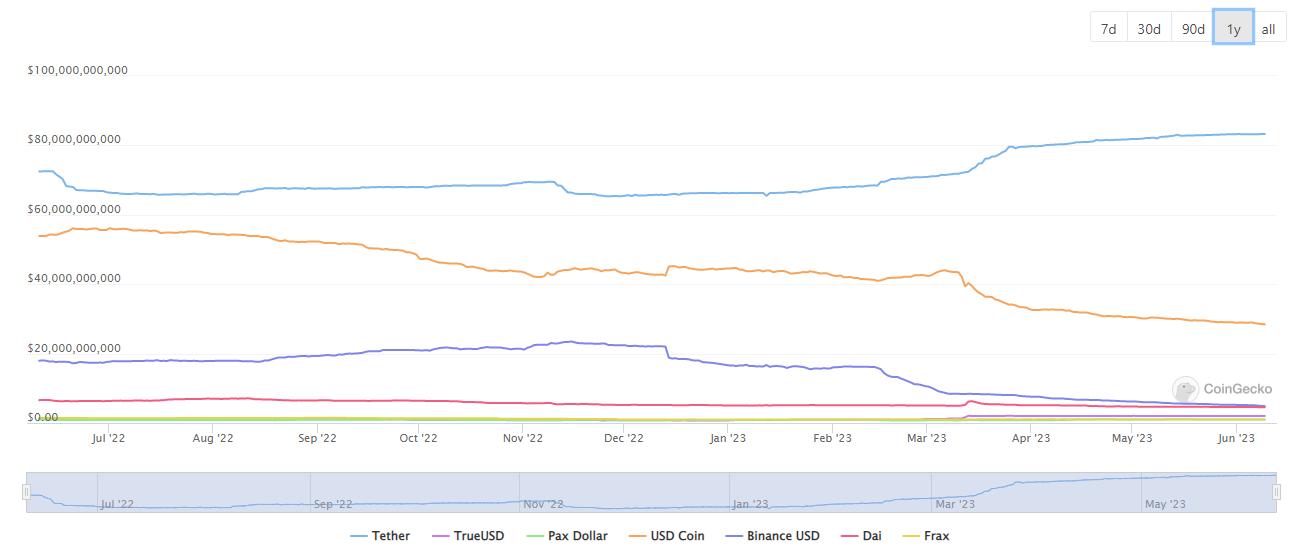Click the right navigator range handle
This screenshot has width=1289, height=551.
pos(1277,492)
